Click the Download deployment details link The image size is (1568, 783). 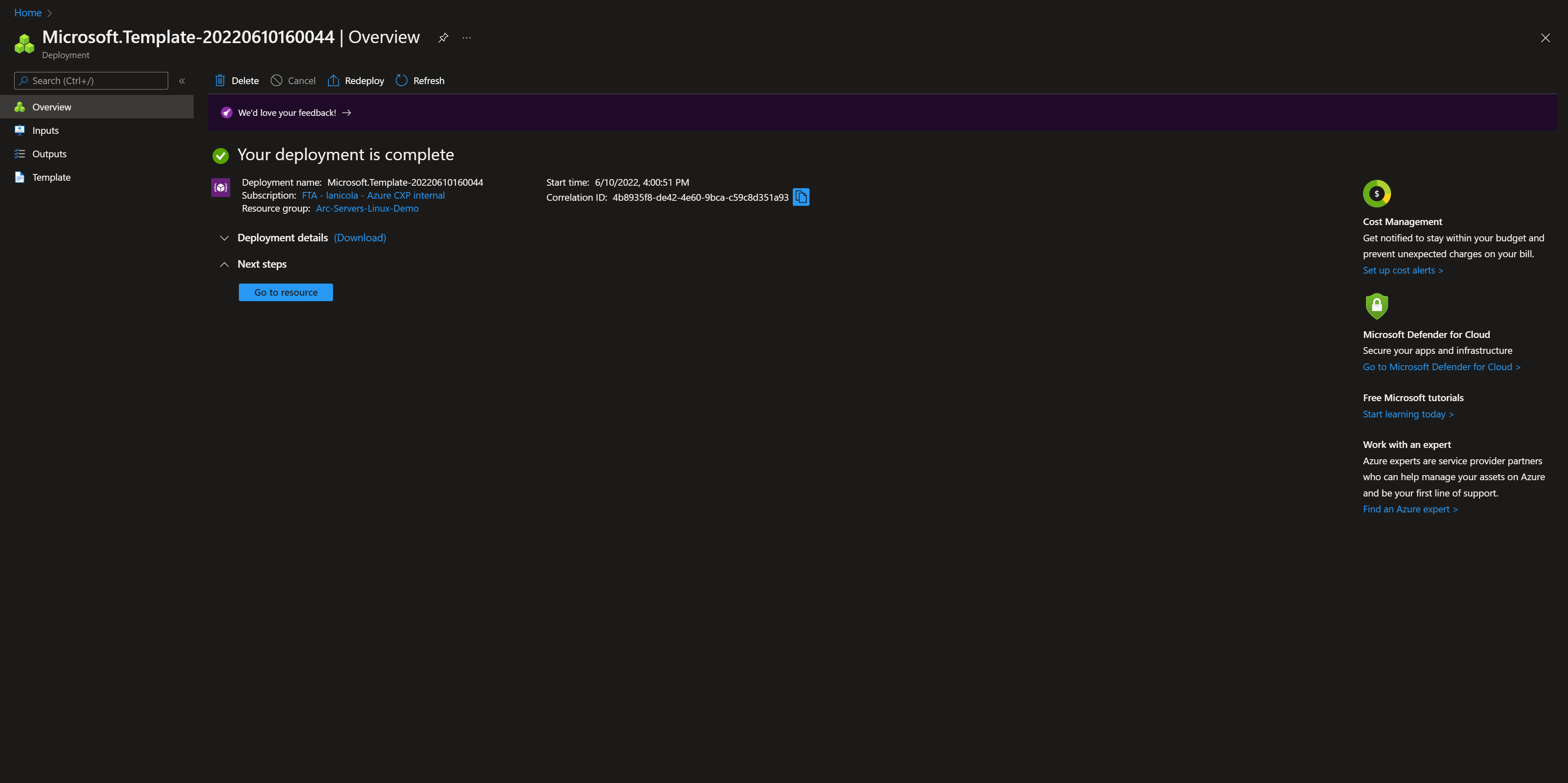point(360,238)
